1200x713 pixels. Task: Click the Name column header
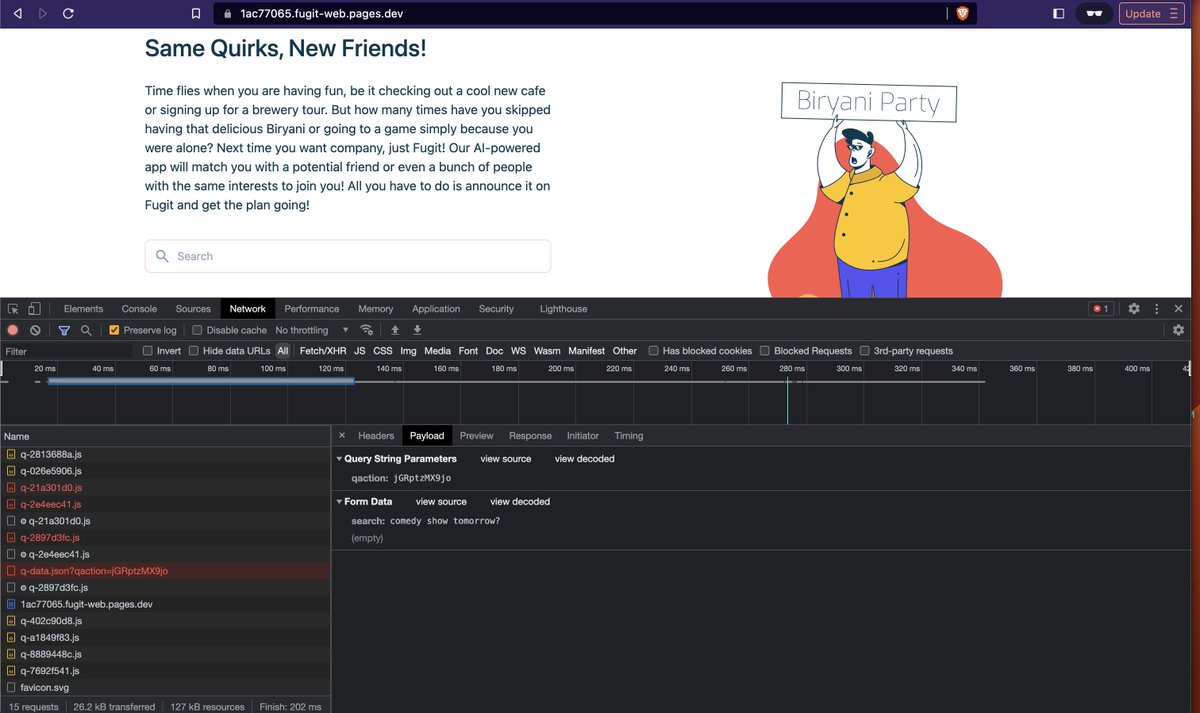165,436
